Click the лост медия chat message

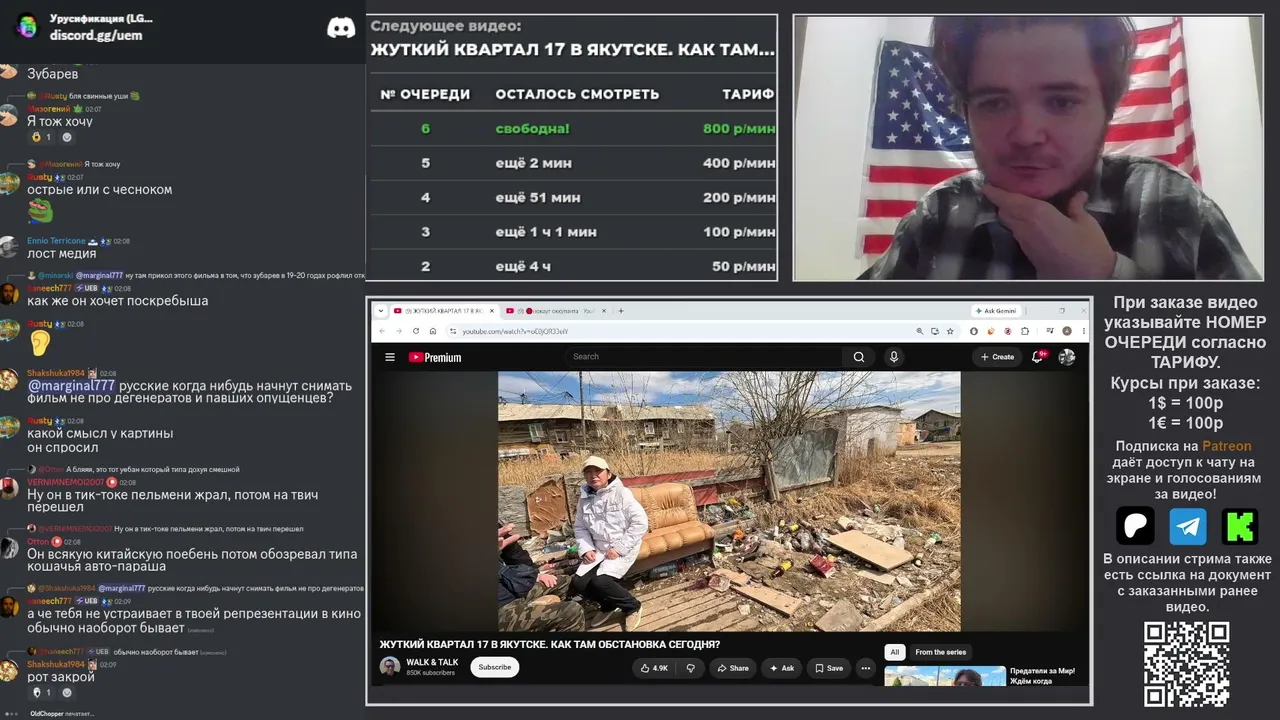click(62, 254)
